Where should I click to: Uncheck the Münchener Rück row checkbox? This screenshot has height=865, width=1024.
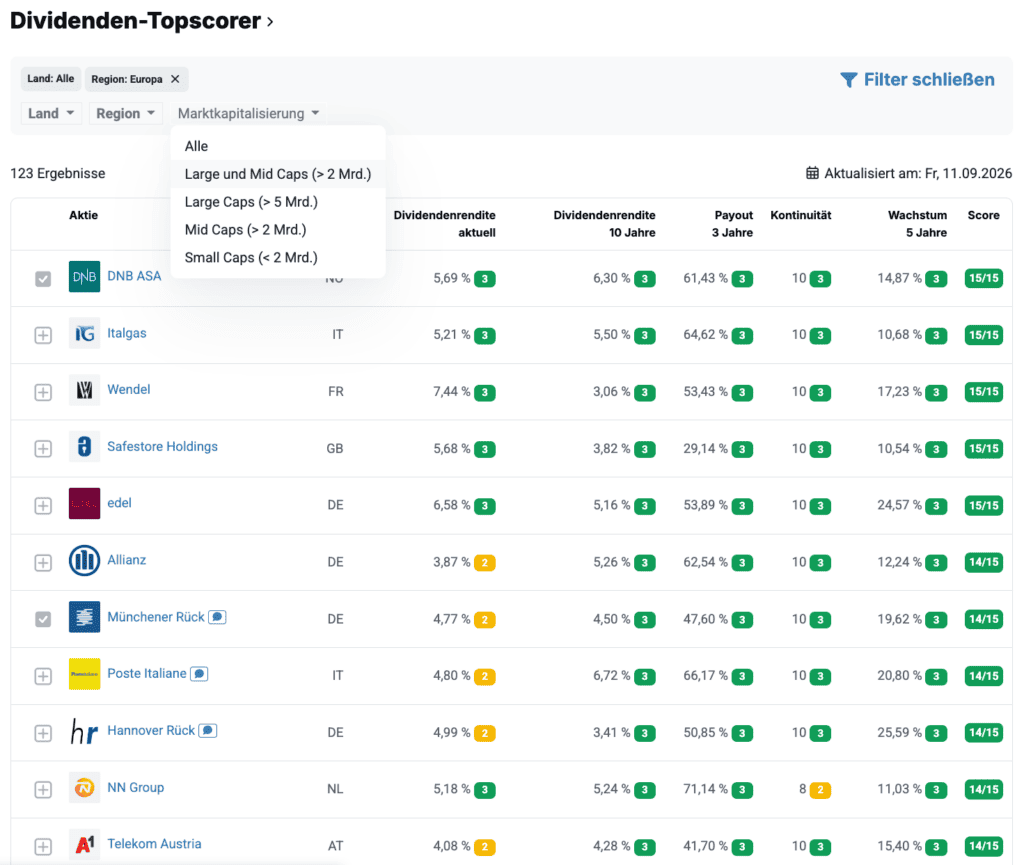click(43, 619)
